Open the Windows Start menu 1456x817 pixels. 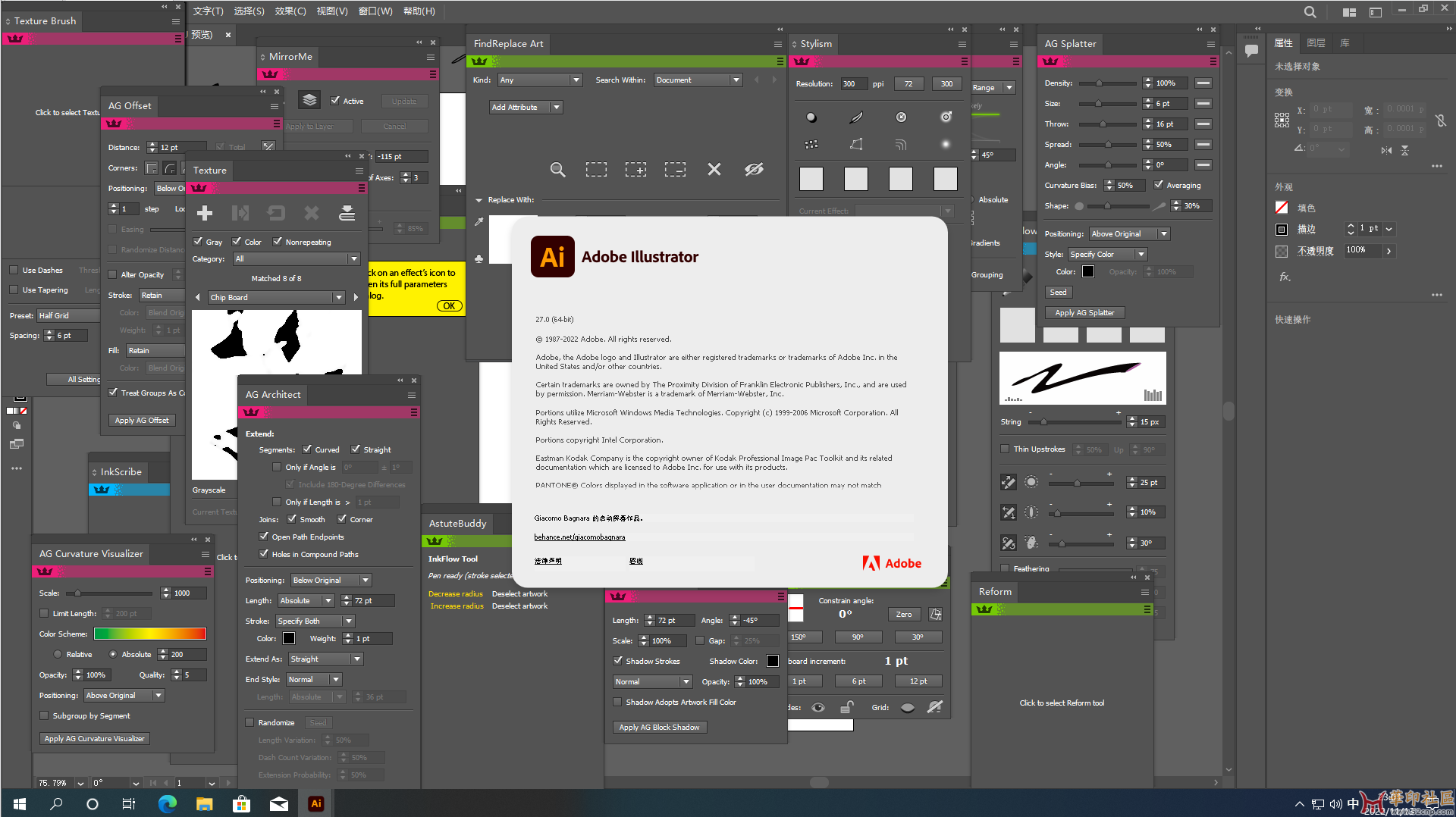click(x=20, y=803)
